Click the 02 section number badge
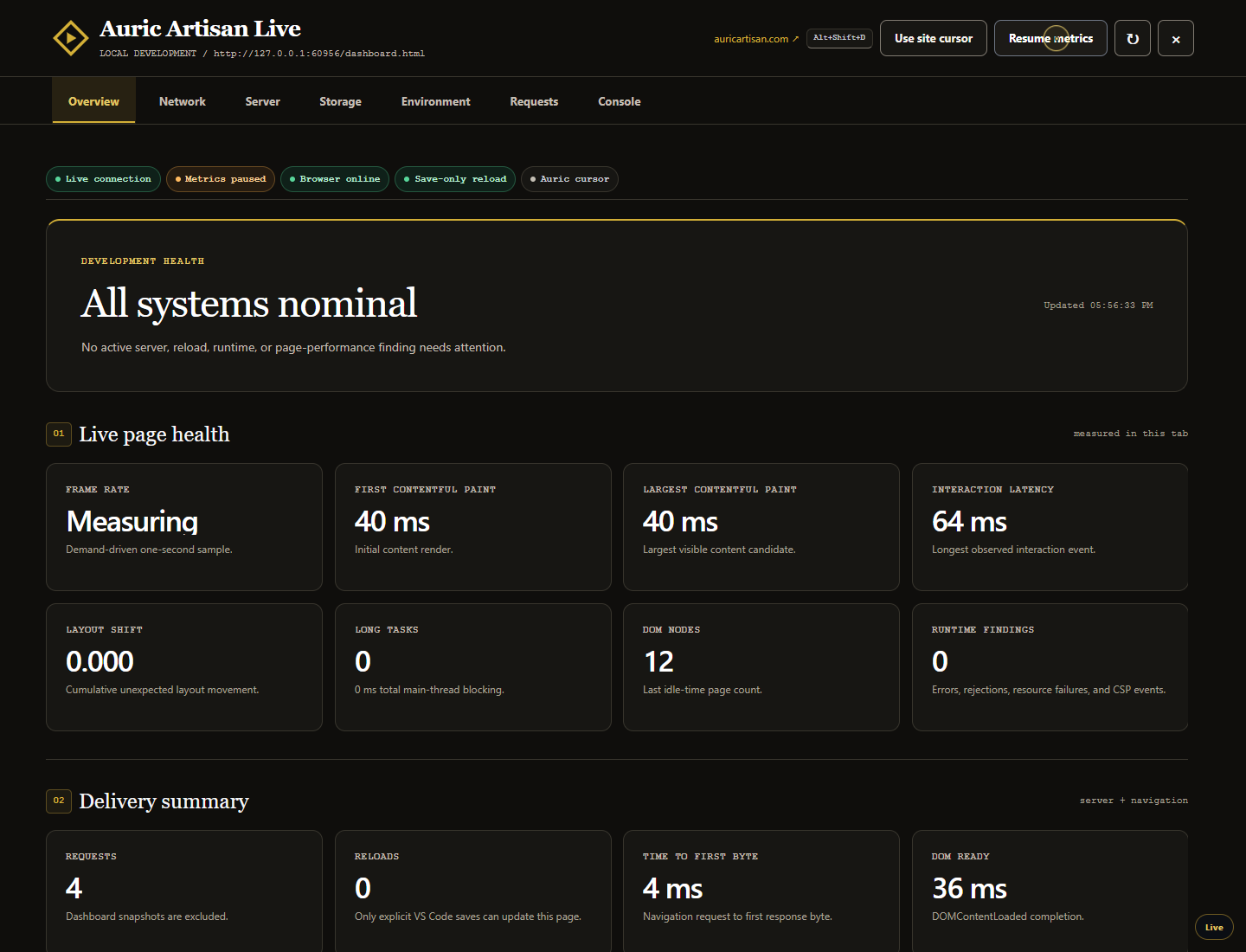Image resolution: width=1246 pixels, height=952 pixels. pos(59,801)
